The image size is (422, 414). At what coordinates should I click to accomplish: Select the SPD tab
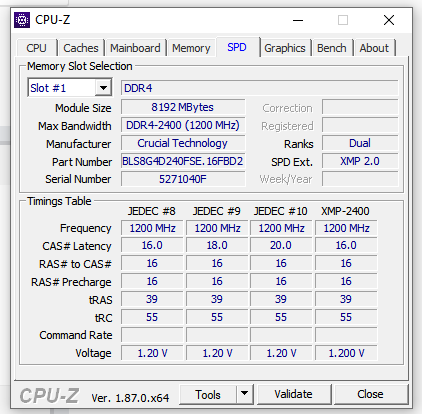(237, 47)
